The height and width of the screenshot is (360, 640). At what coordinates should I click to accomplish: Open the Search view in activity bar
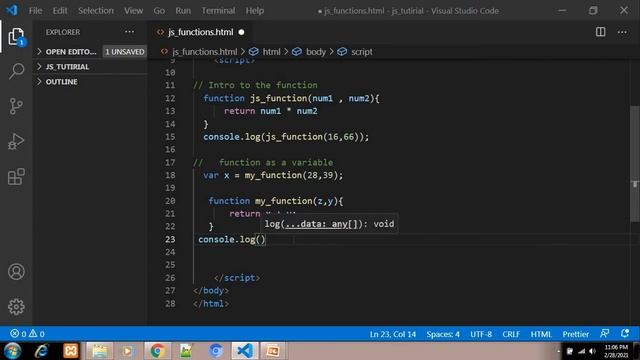pyautogui.click(x=16, y=71)
